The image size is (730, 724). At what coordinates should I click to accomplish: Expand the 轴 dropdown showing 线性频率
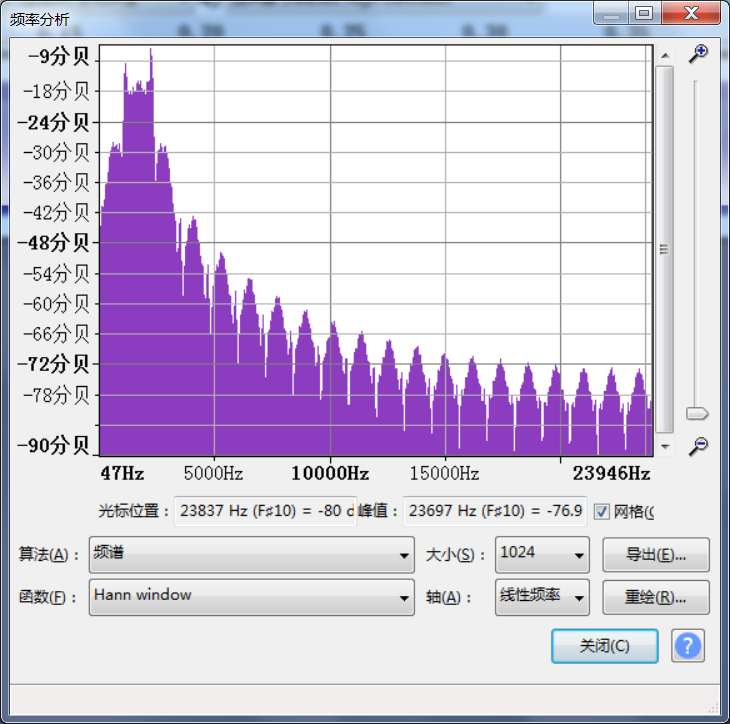541,598
